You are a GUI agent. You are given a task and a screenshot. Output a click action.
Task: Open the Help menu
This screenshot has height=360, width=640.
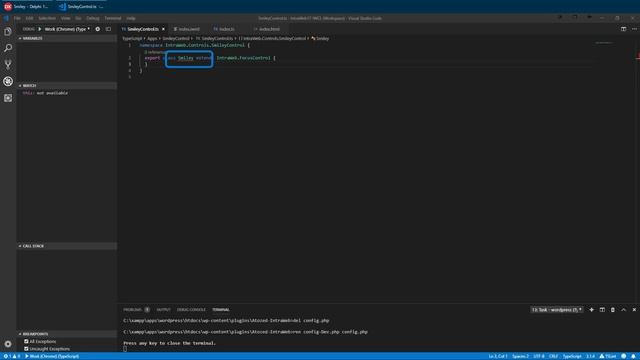131,18
